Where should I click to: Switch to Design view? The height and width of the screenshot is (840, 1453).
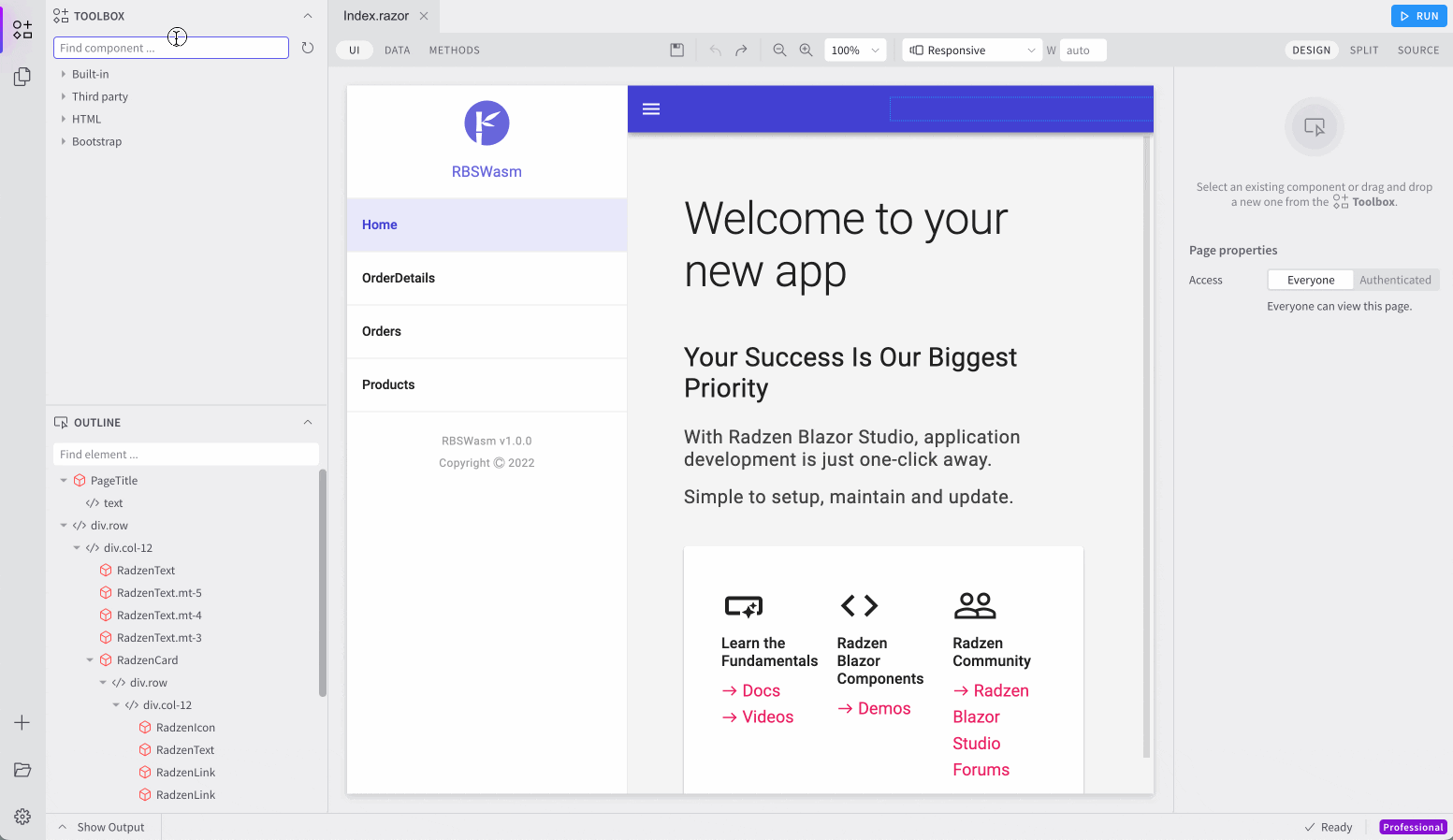[1311, 51]
